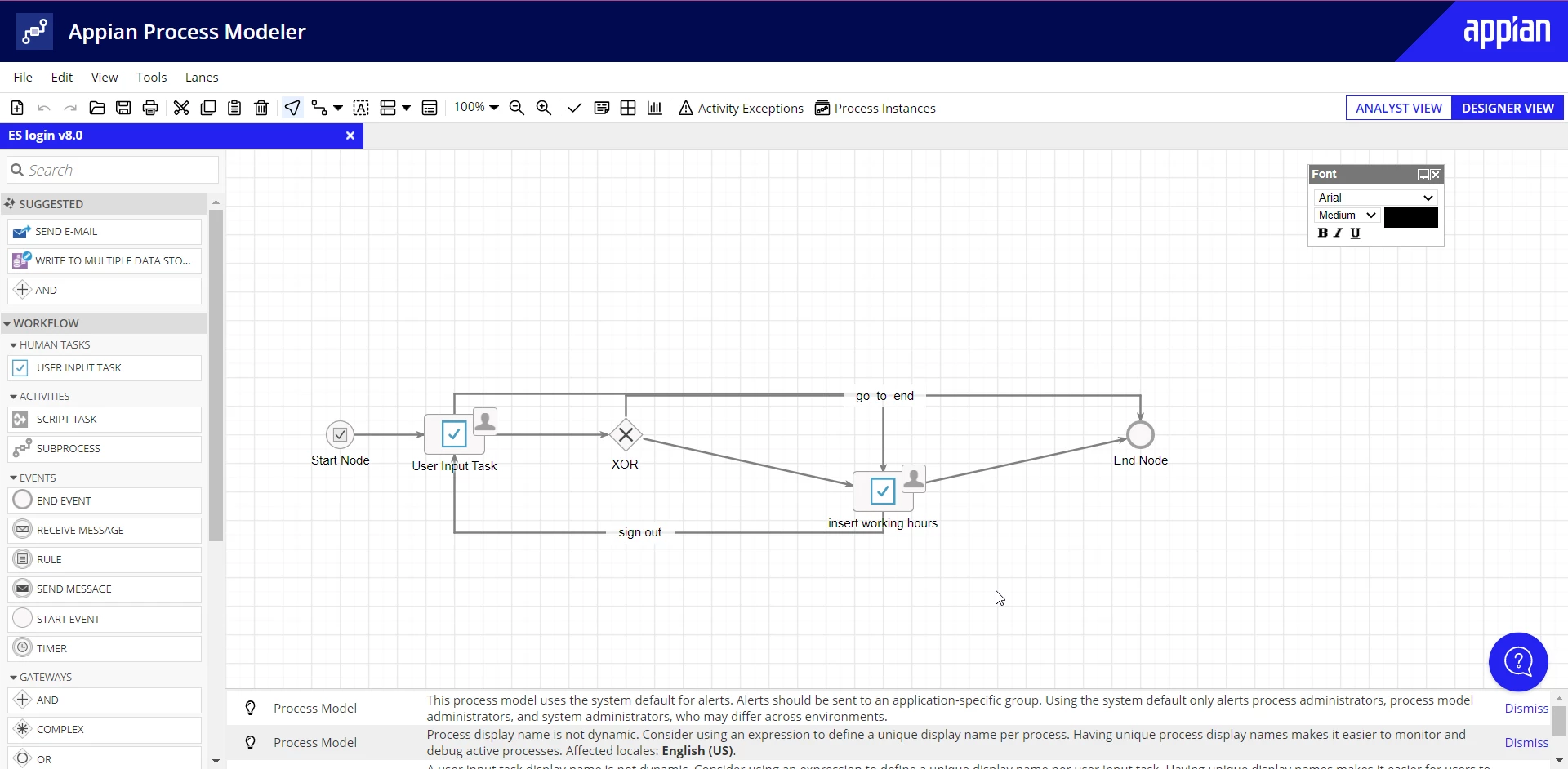Open the swimlane options dropdown arrow
This screenshot has width=1568, height=769.
coord(407,108)
